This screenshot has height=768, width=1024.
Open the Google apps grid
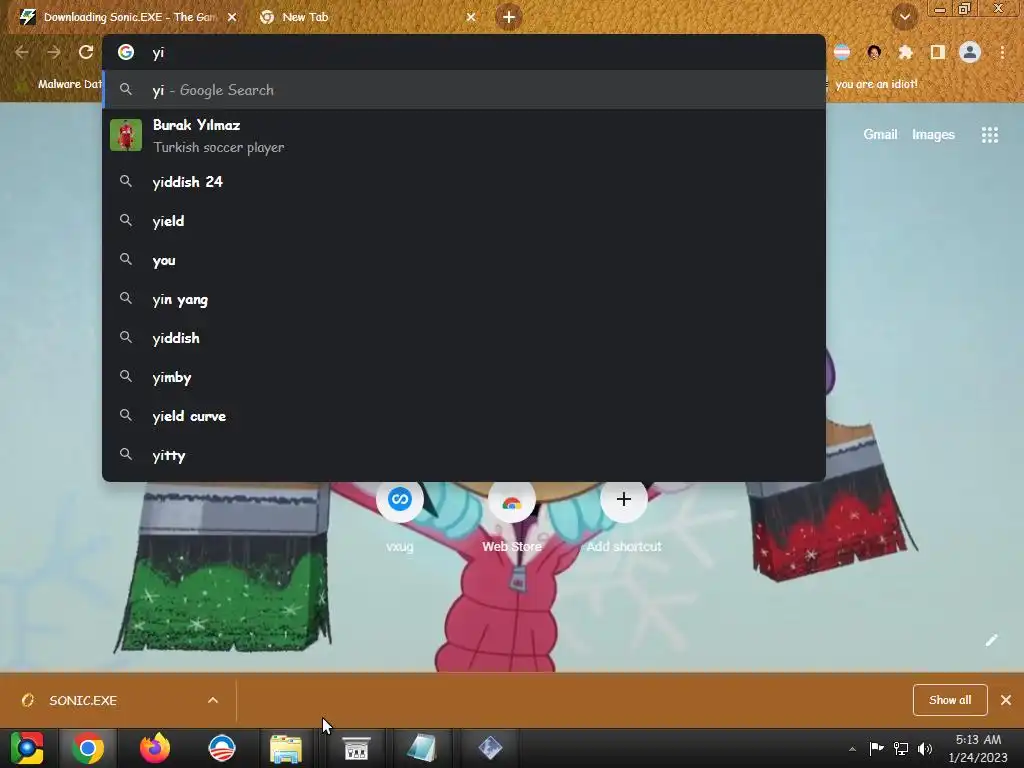[x=989, y=135]
